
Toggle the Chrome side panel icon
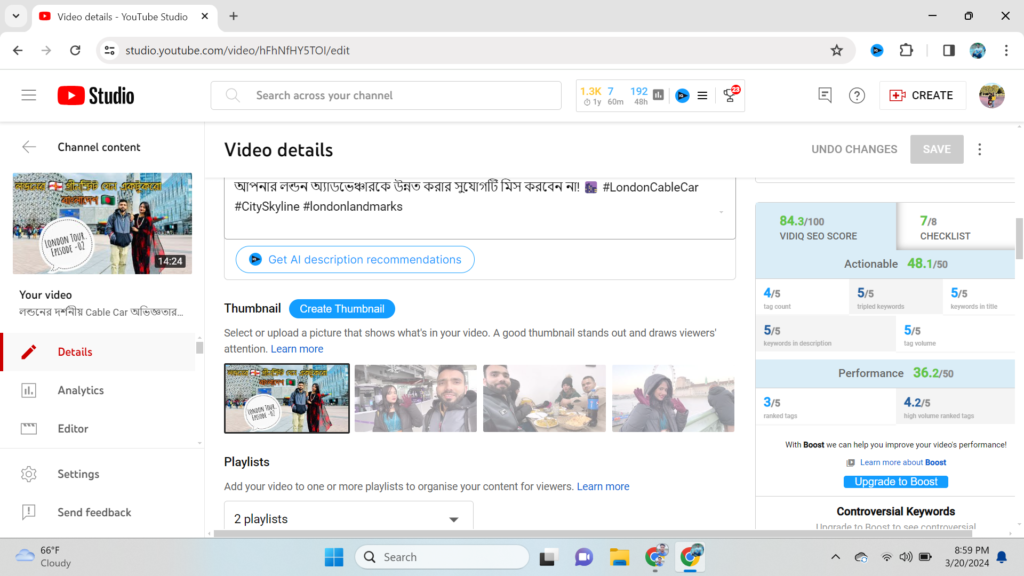(948, 50)
